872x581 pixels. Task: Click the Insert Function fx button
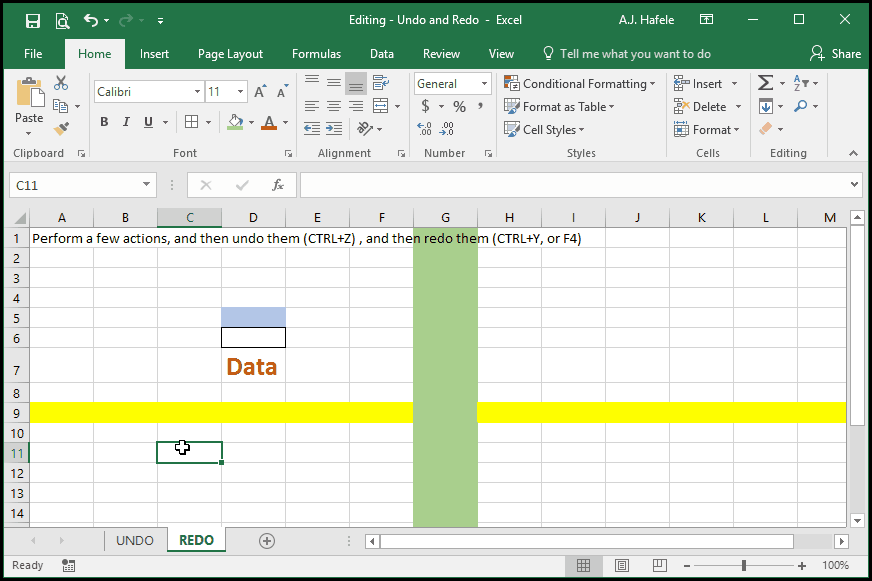pos(278,185)
